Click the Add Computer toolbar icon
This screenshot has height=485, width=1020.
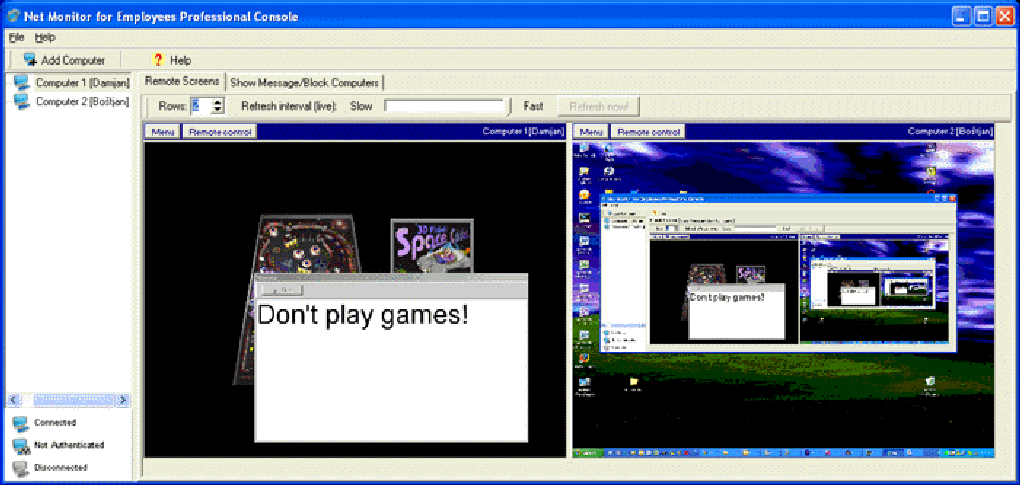30,60
